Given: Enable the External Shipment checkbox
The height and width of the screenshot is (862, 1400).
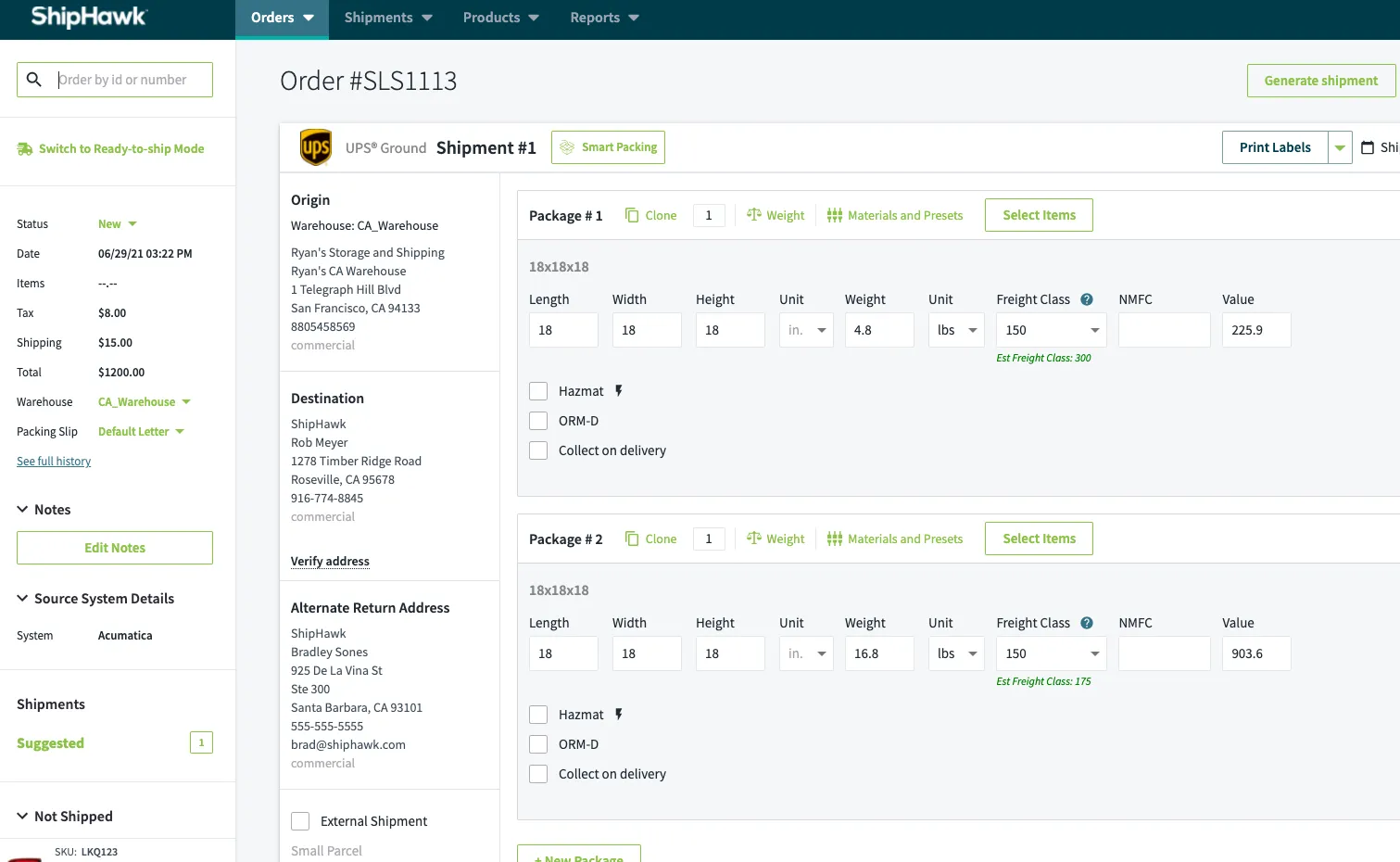Looking at the screenshot, I should tap(300, 820).
